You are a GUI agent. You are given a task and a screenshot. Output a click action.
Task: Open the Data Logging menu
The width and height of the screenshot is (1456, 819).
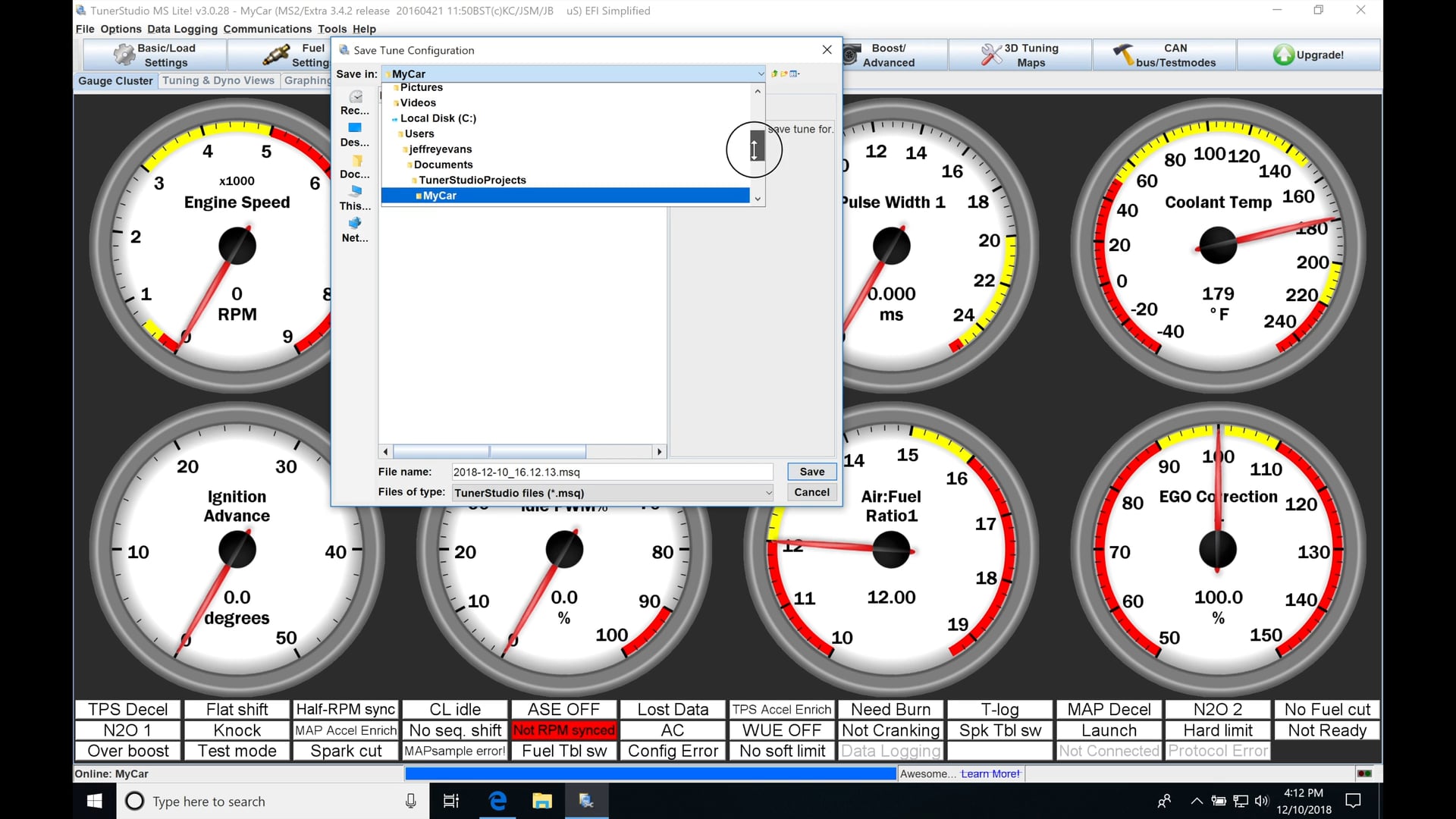point(182,29)
